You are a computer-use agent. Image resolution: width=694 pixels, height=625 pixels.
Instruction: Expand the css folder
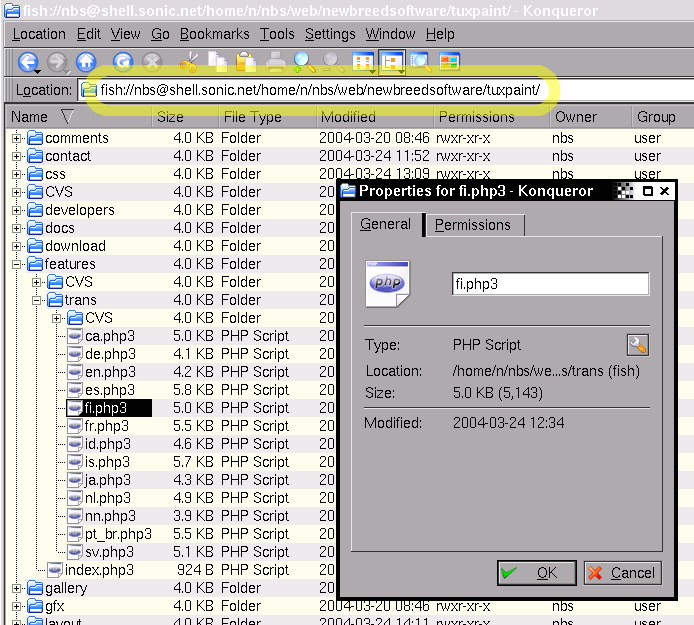click(16, 174)
